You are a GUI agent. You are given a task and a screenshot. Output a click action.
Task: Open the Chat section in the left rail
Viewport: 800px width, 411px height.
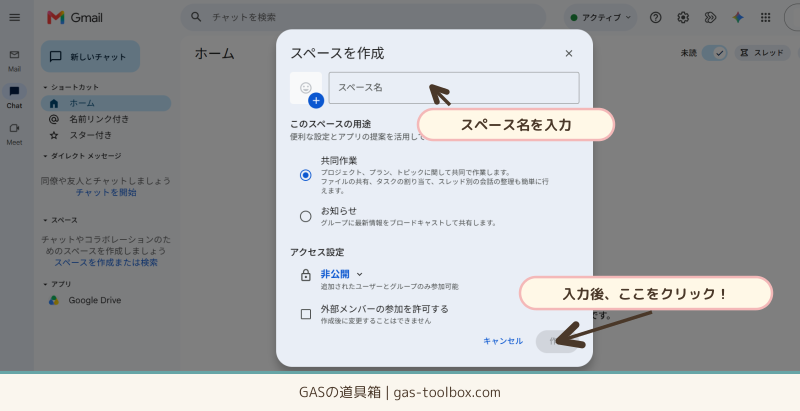point(14,97)
